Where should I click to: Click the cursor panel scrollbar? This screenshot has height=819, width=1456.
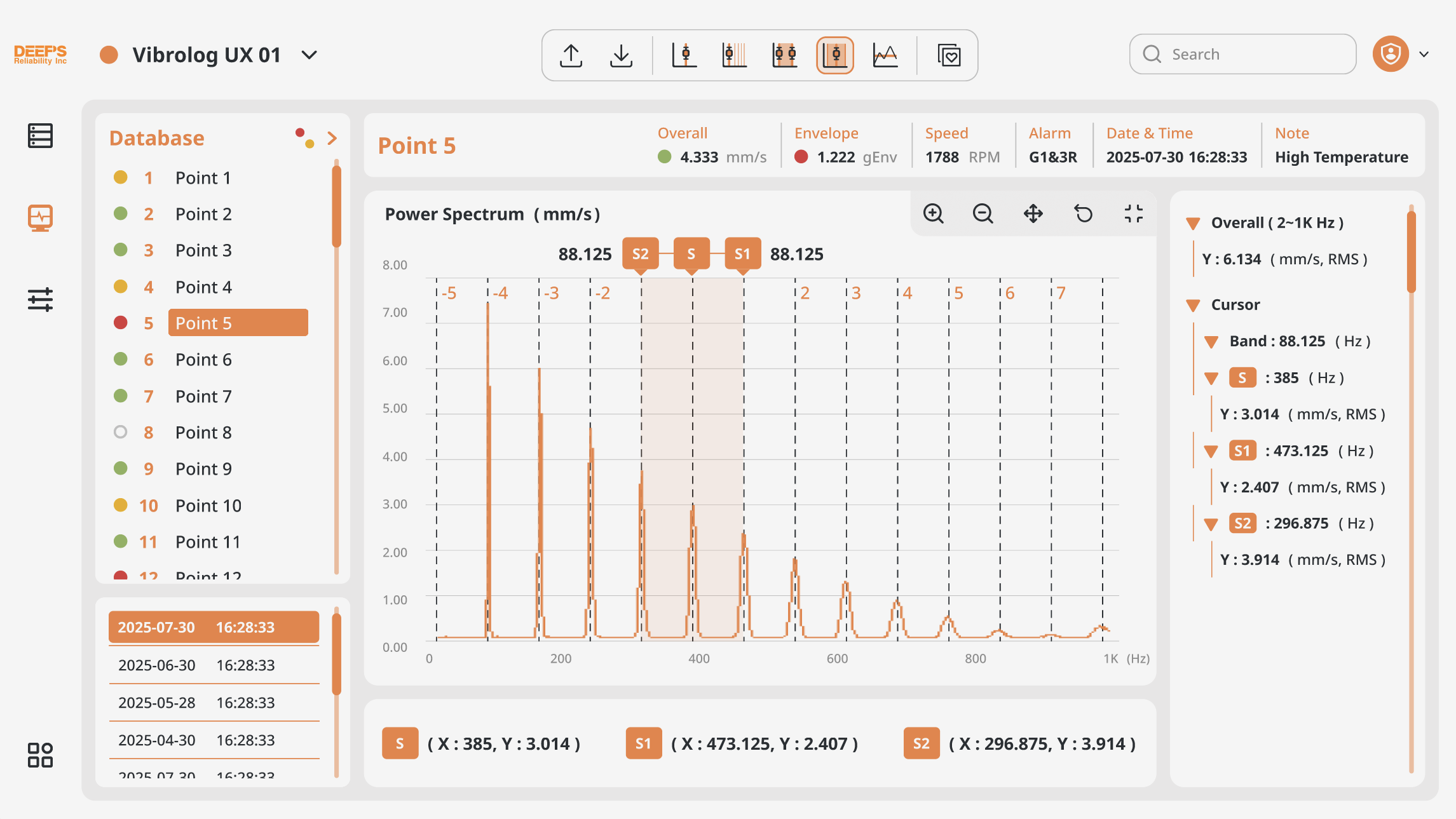(x=1412, y=251)
